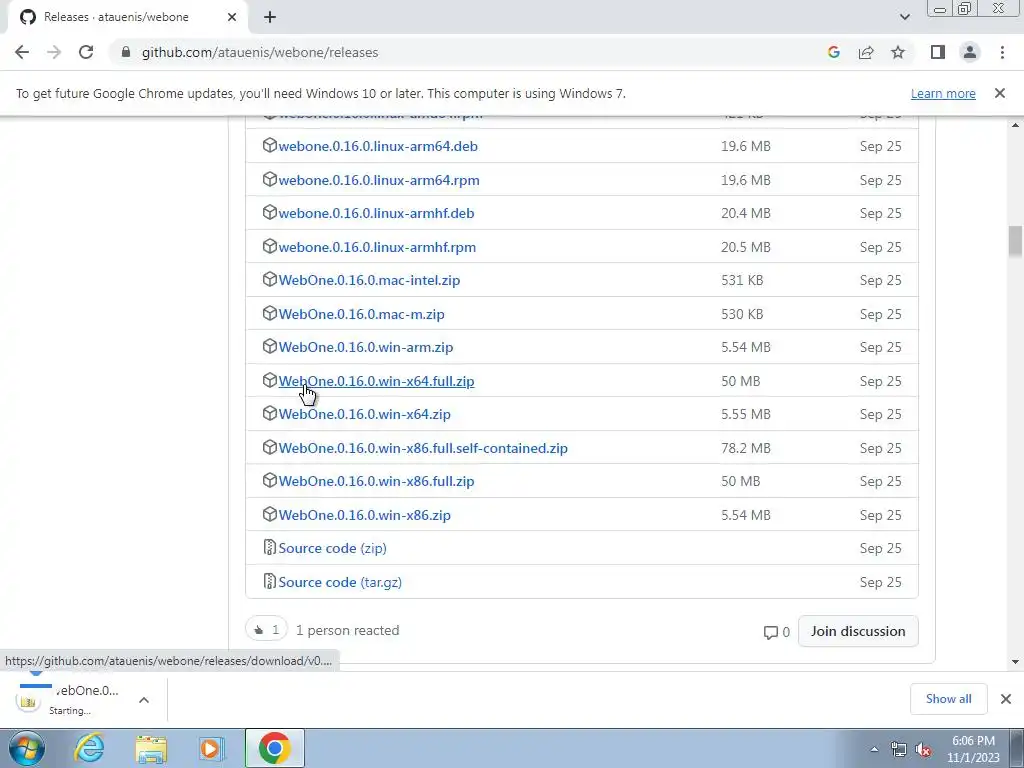Open Windows Media Player from taskbar
Viewport: 1024px width, 768px height.
tap(210, 749)
